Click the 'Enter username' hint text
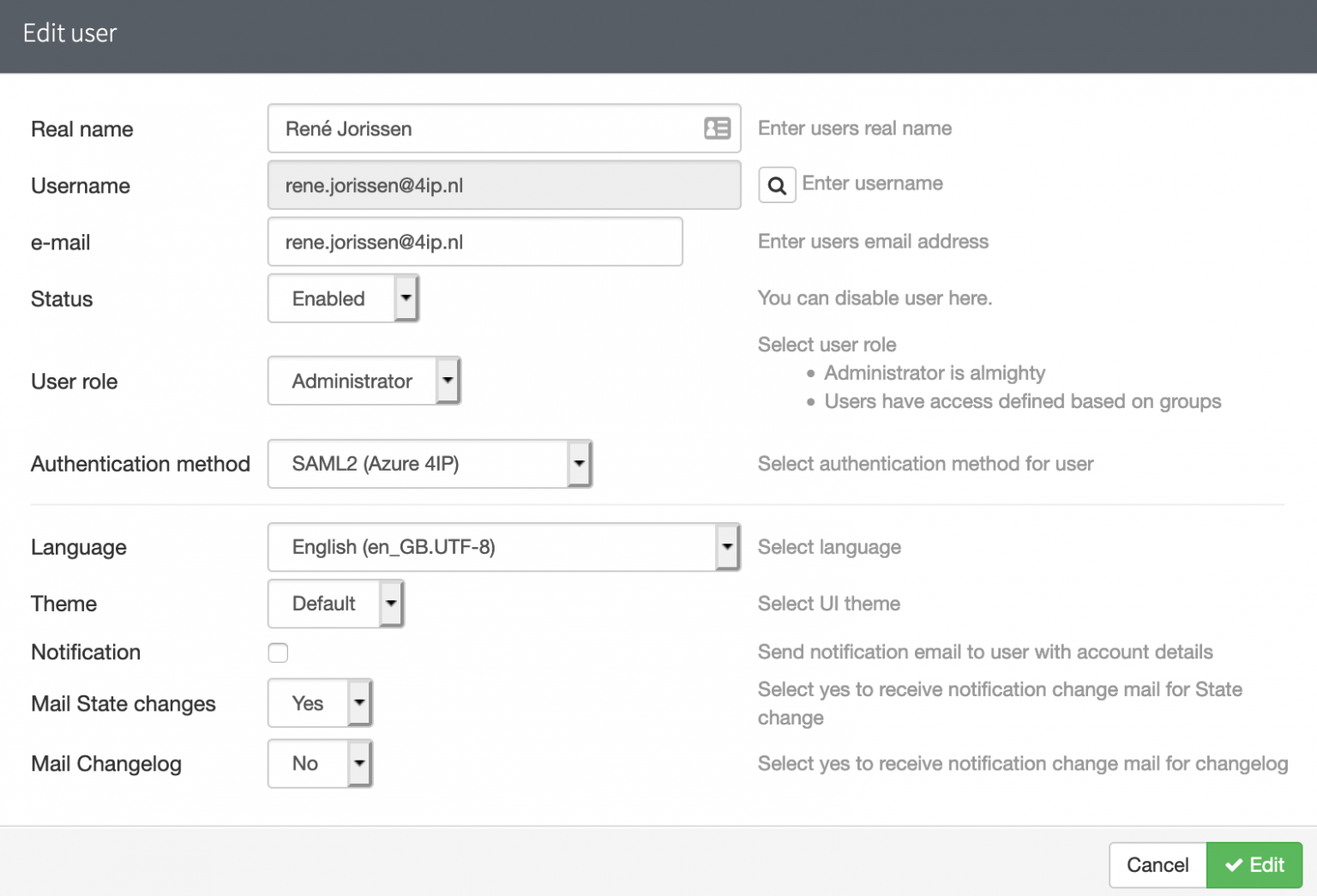Image resolution: width=1317 pixels, height=896 pixels. [872, 183]
